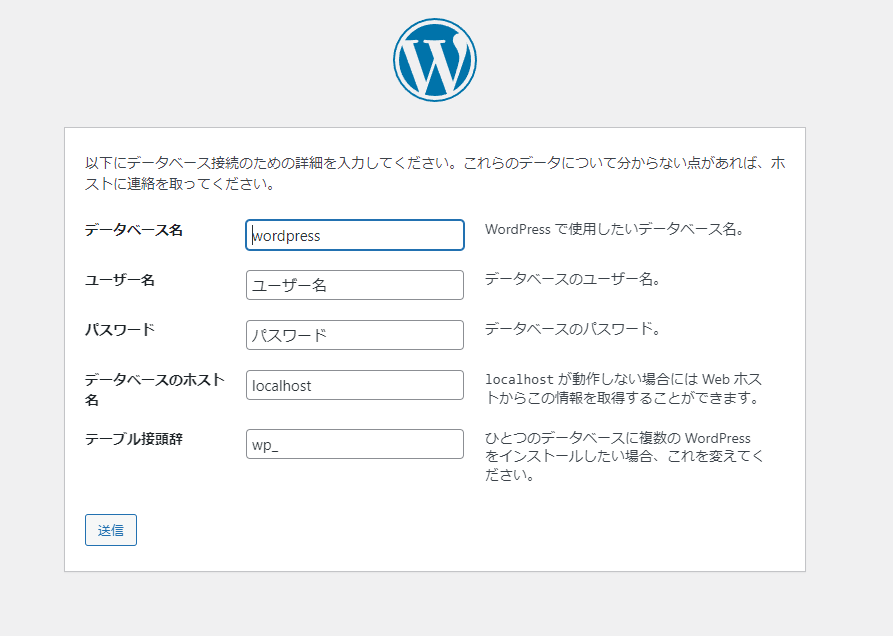Submit the form with 送信 button

tap(111, 530)
